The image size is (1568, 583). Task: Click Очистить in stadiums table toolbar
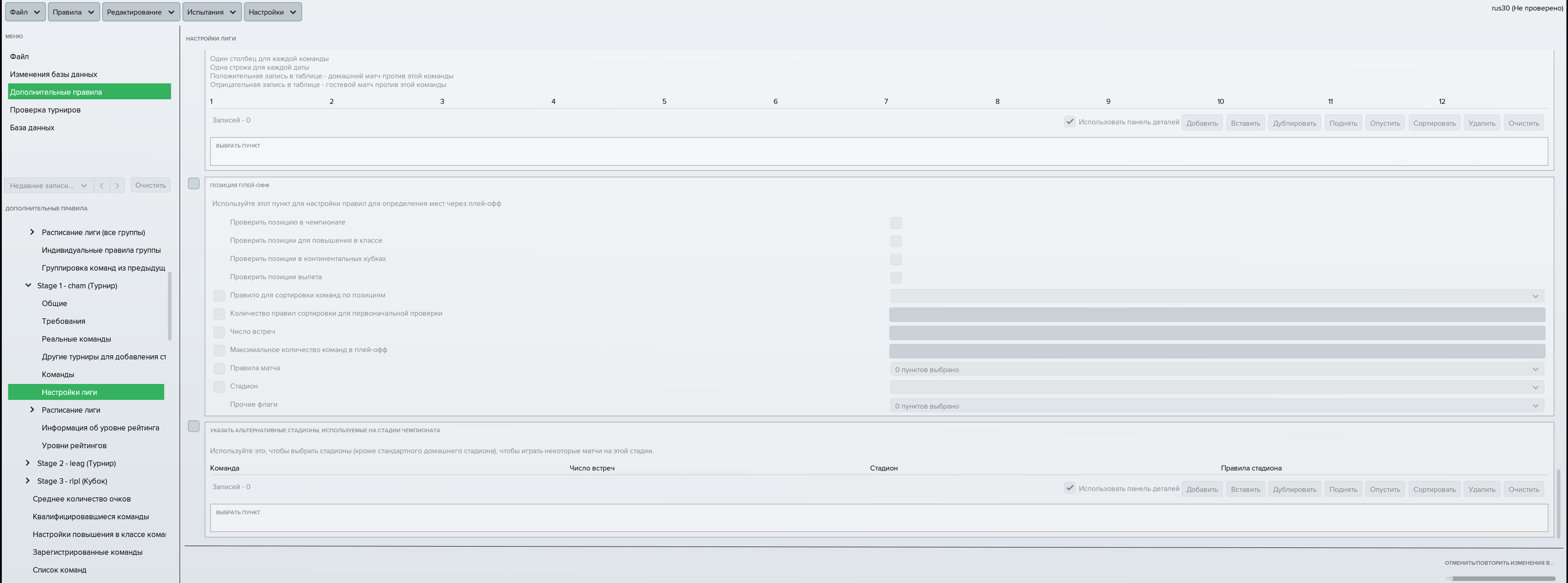(1524, 489)
